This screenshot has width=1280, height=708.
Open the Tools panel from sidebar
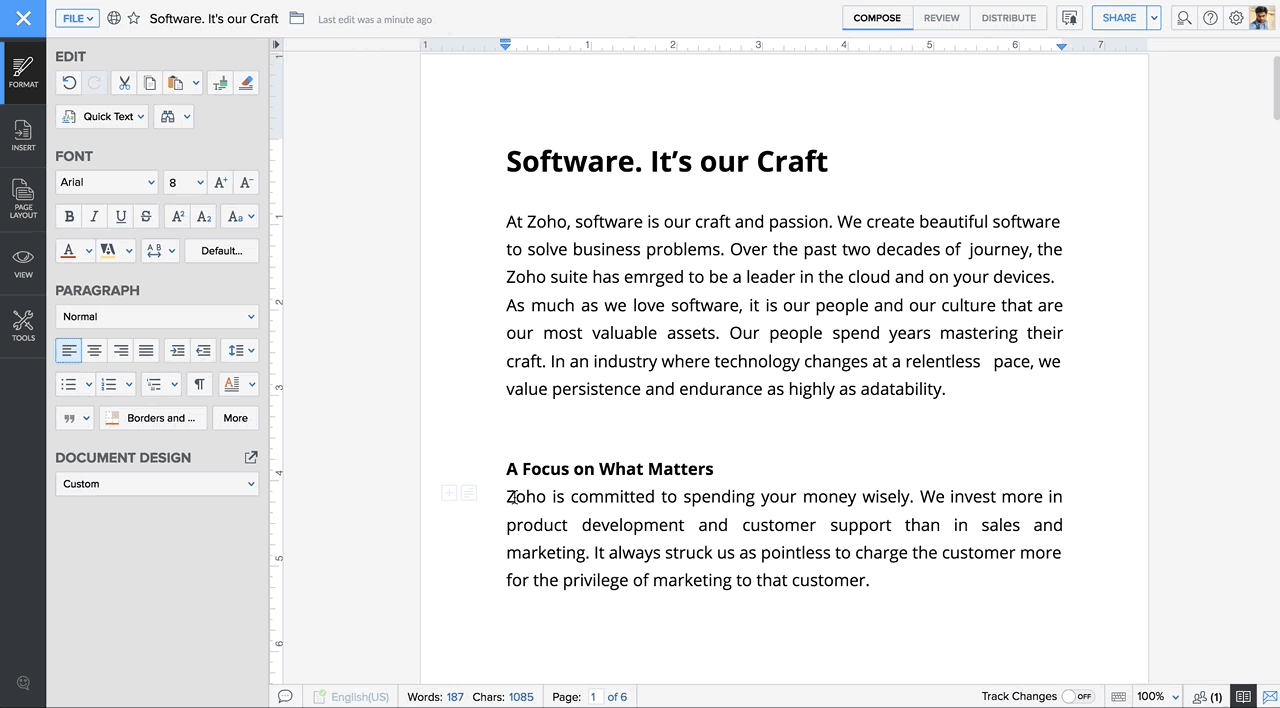coord(23,326)
